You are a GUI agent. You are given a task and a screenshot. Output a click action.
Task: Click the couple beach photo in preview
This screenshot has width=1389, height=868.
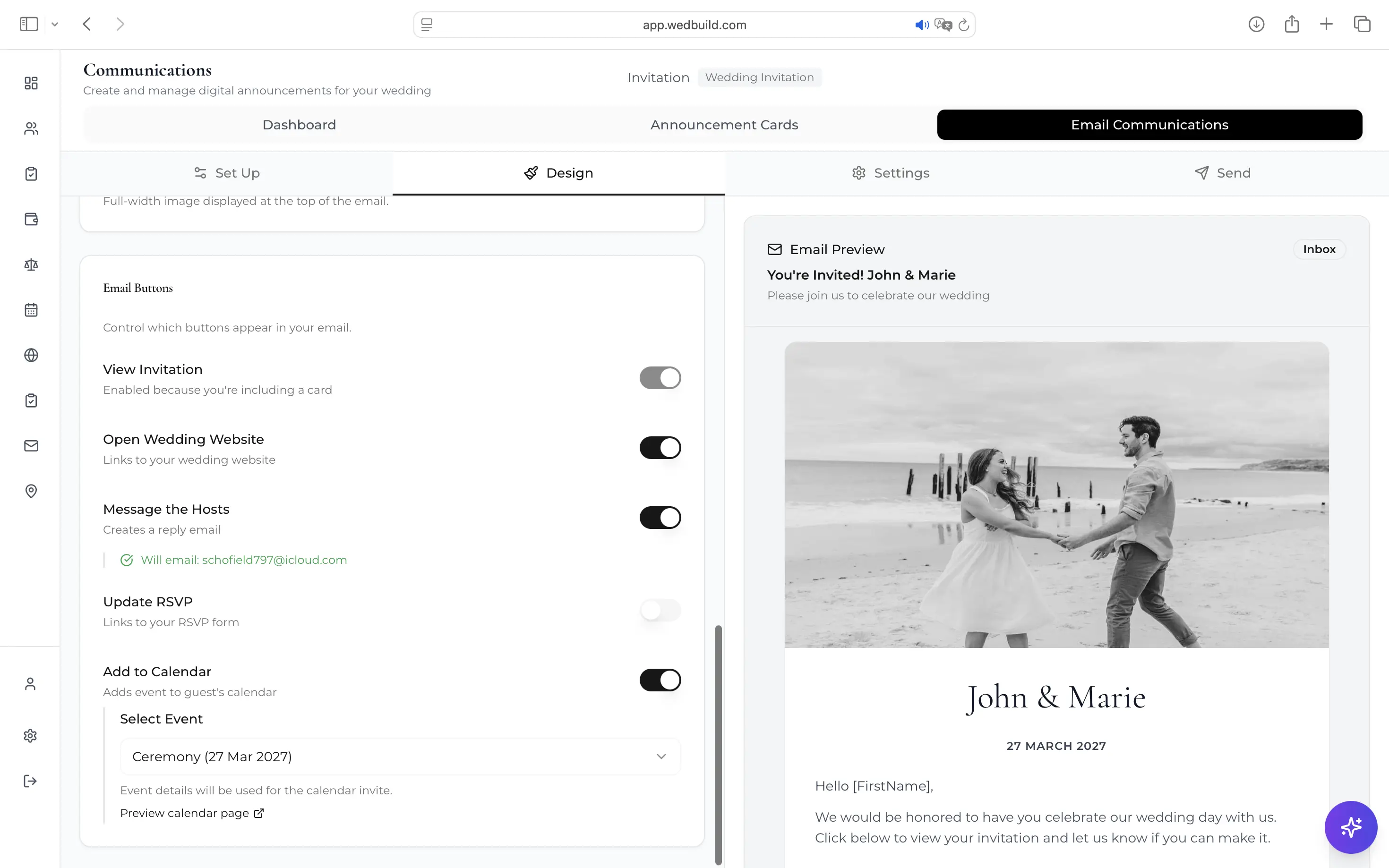point(1056,495)
